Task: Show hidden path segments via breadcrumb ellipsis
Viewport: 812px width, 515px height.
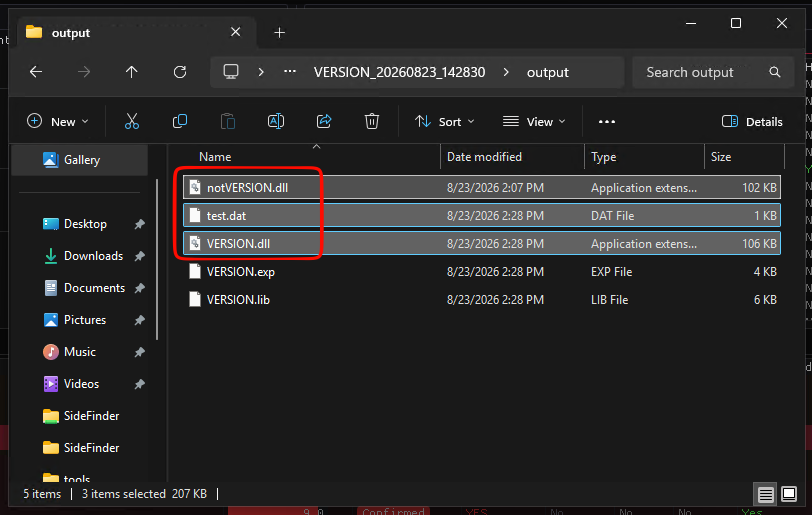Action: pos(290,71)
